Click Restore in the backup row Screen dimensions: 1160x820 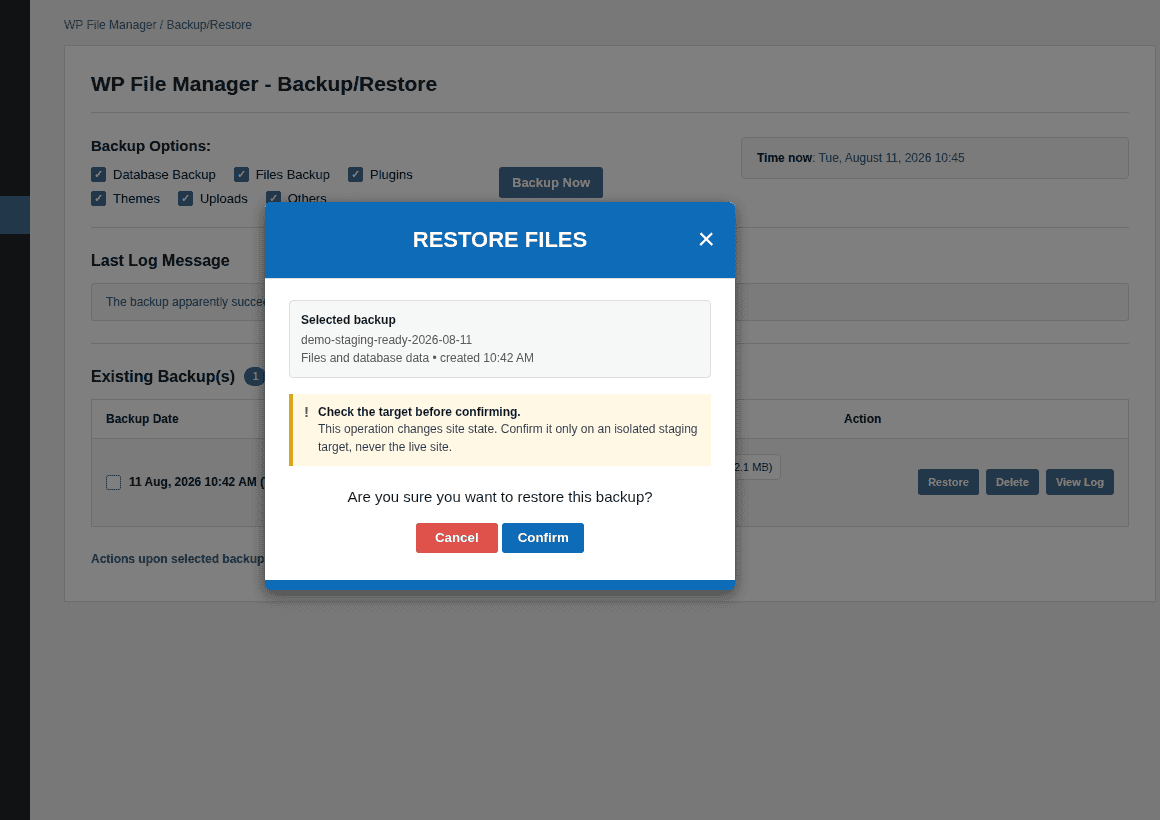point(948,482)
